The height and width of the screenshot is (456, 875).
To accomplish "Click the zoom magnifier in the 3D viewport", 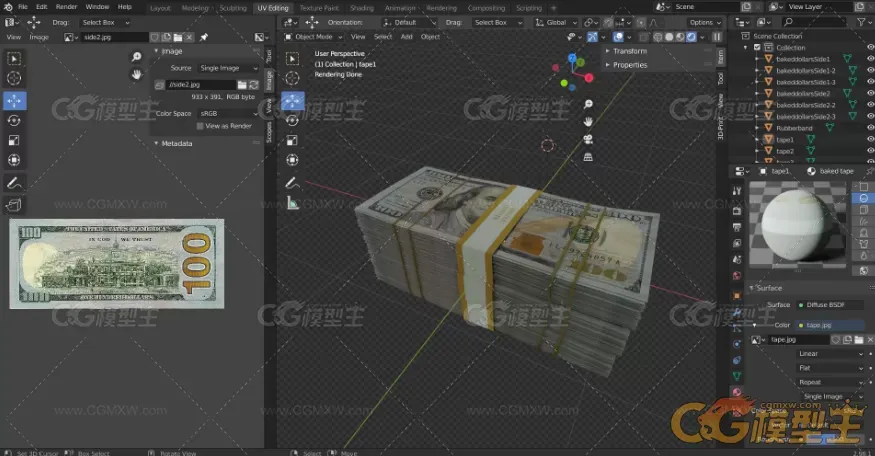I will point(588,104).
